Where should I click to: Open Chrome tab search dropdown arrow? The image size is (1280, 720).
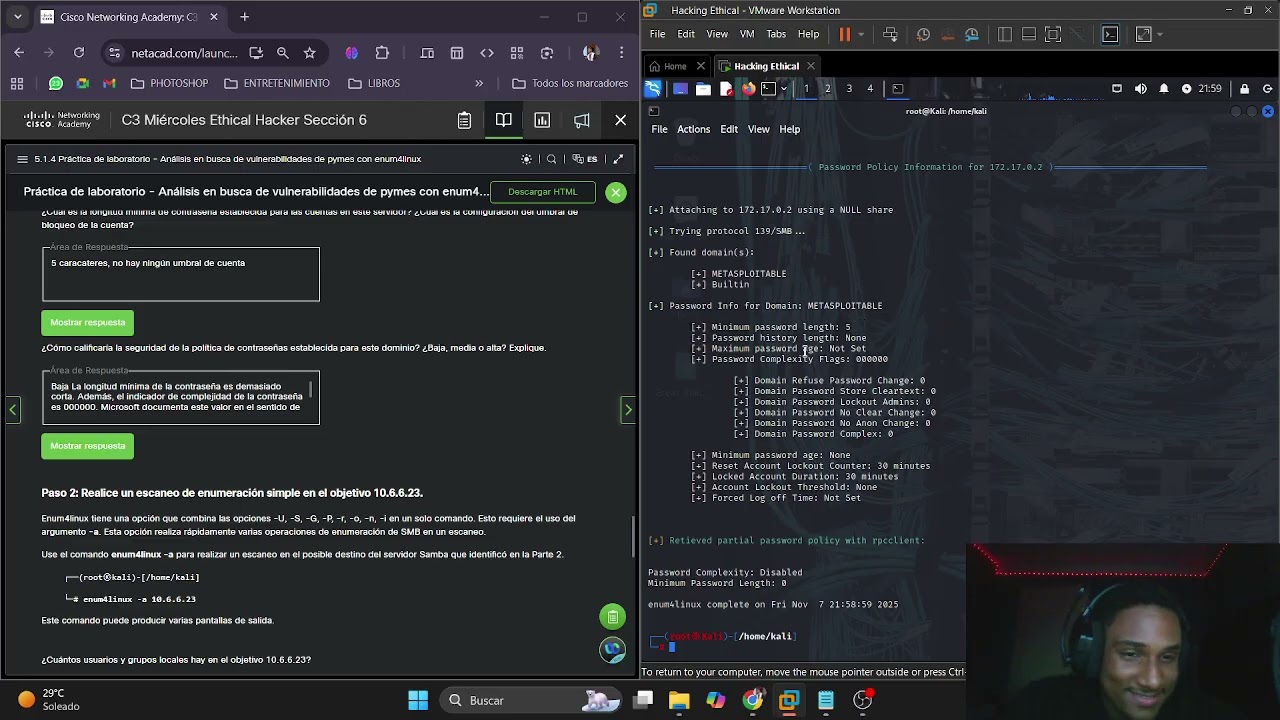17,17
